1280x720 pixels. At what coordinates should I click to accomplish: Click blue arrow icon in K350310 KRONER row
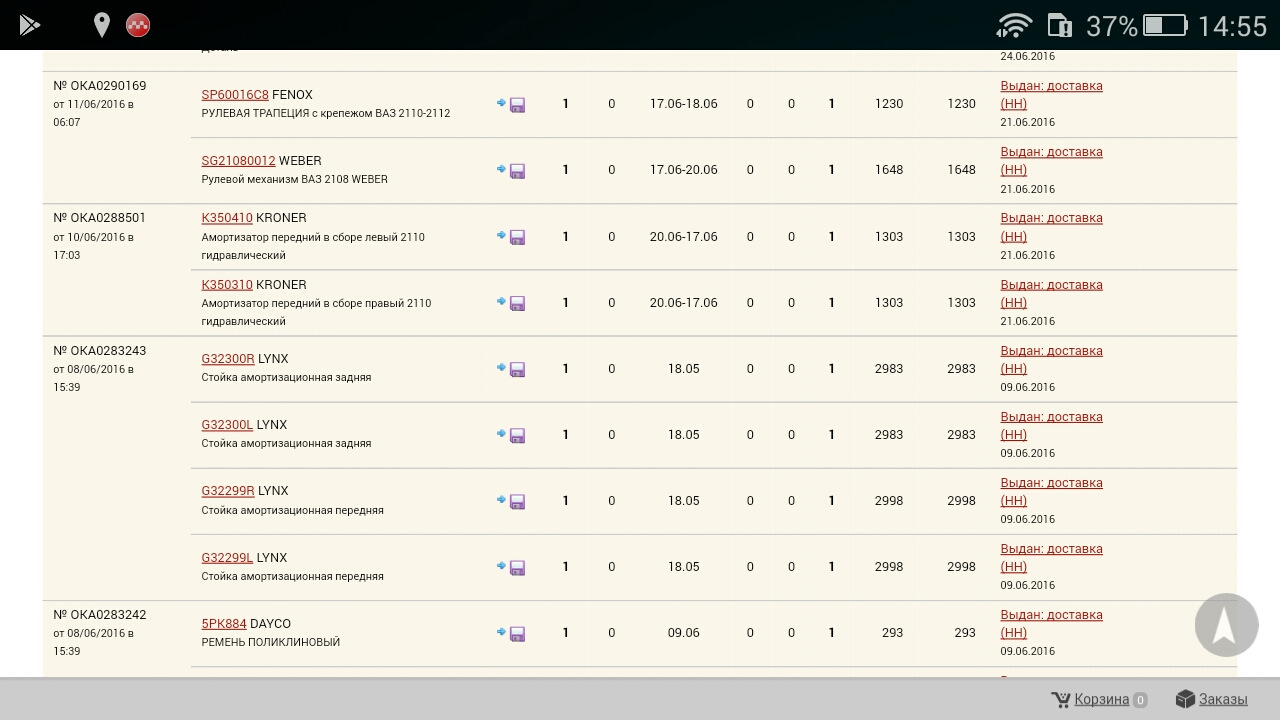pos(501,301)
